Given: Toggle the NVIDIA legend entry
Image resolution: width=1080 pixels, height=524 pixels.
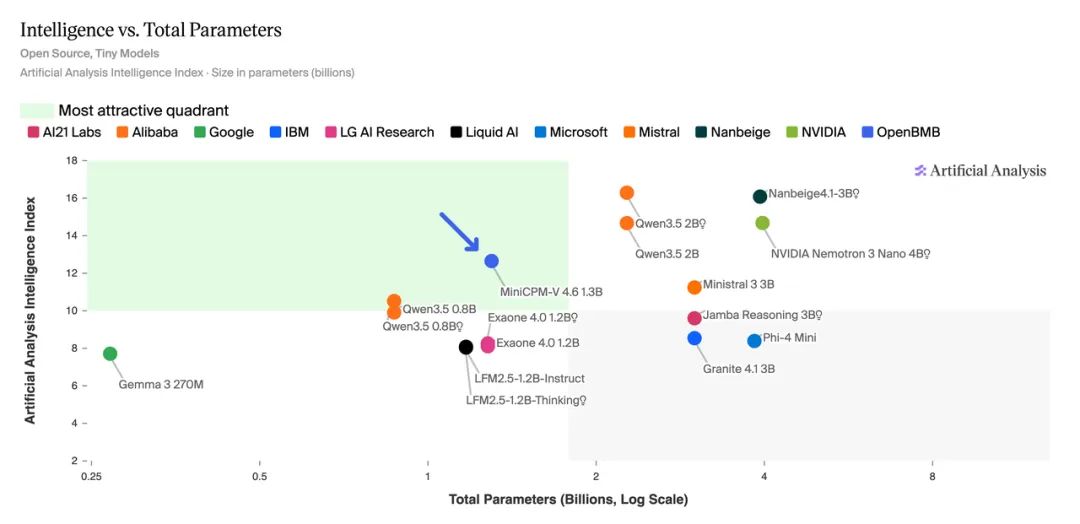Looking at the screenshot, I should point(816,132).
